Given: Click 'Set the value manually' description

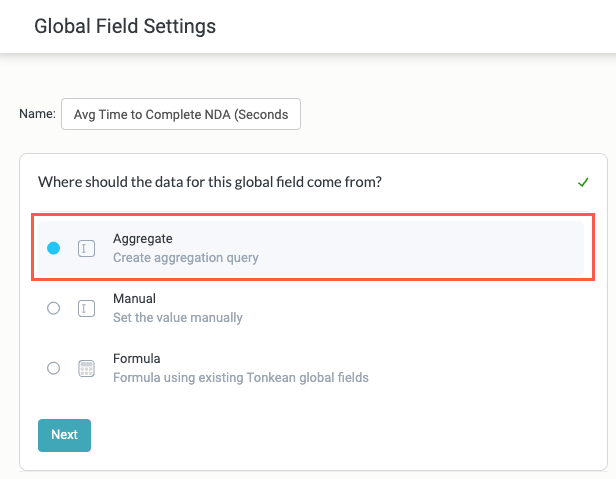Looking at the screenshot, I should 177,318.
